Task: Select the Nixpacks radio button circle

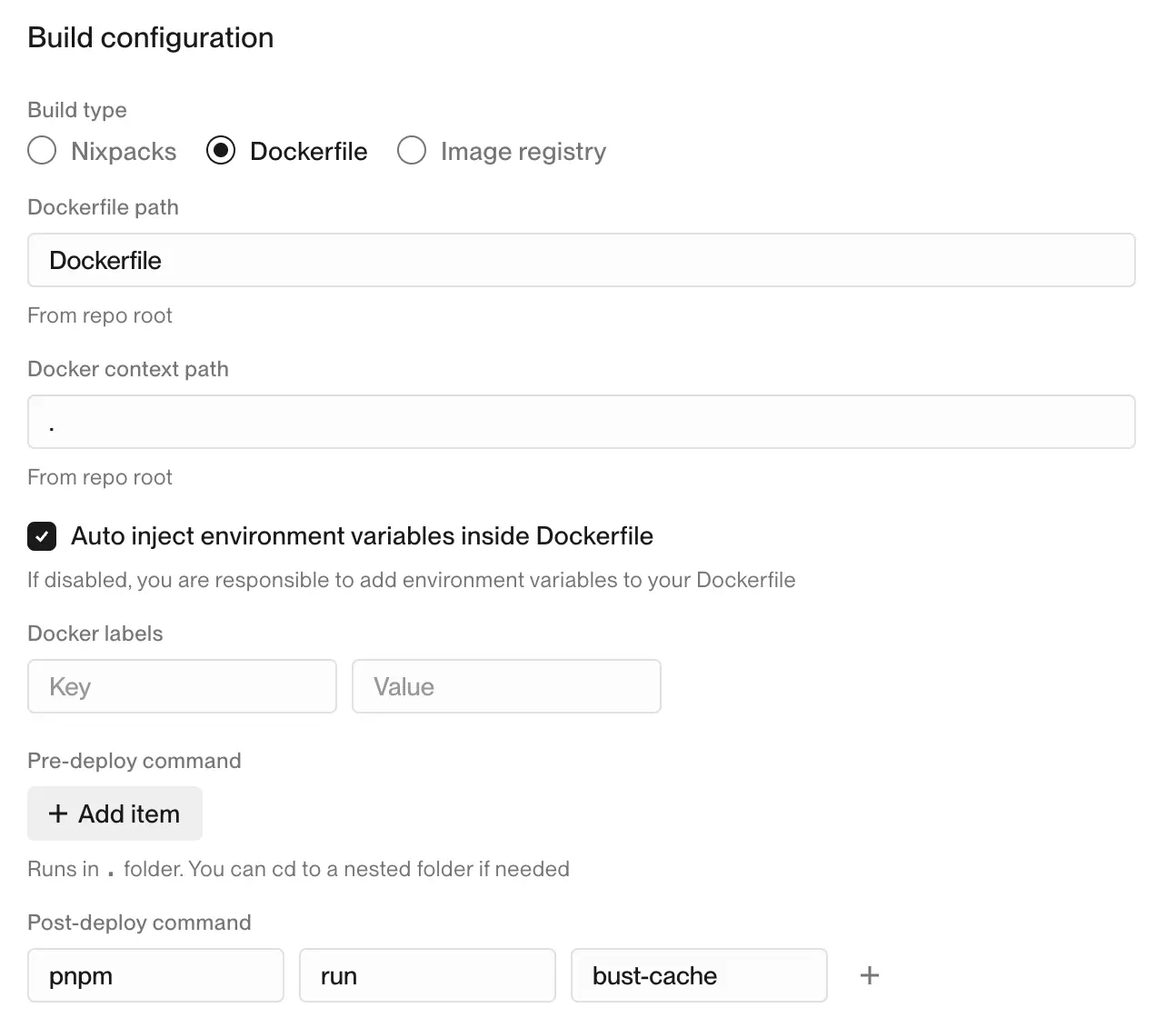Action: pos(42,151)
